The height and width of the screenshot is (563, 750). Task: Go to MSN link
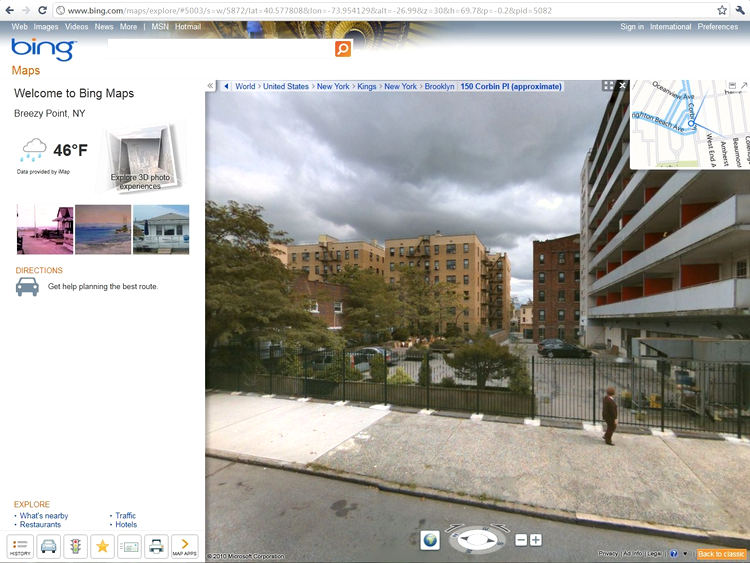click(x=160, y=27)
